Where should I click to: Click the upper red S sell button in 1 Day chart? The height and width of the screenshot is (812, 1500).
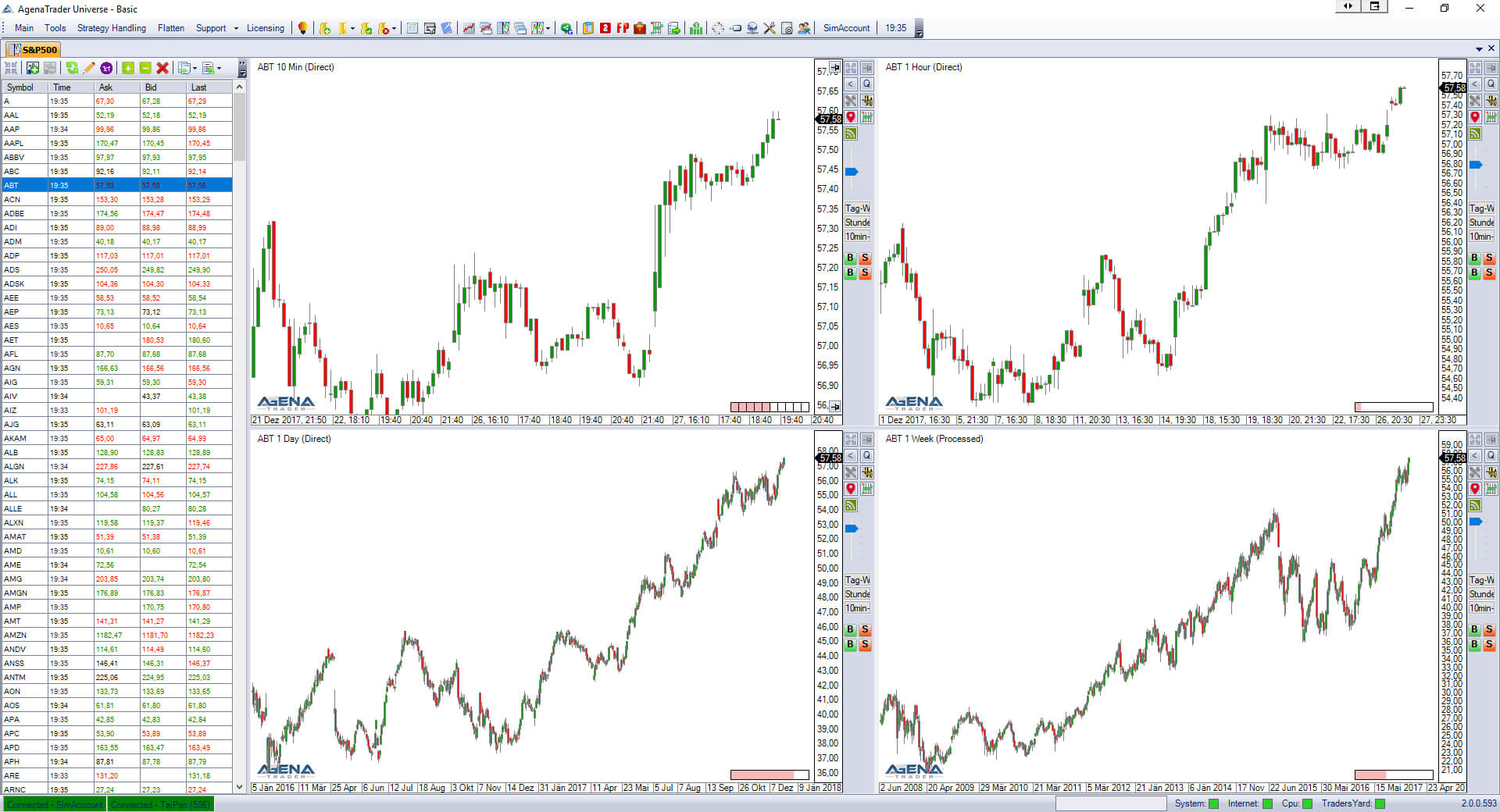(865, 629)
